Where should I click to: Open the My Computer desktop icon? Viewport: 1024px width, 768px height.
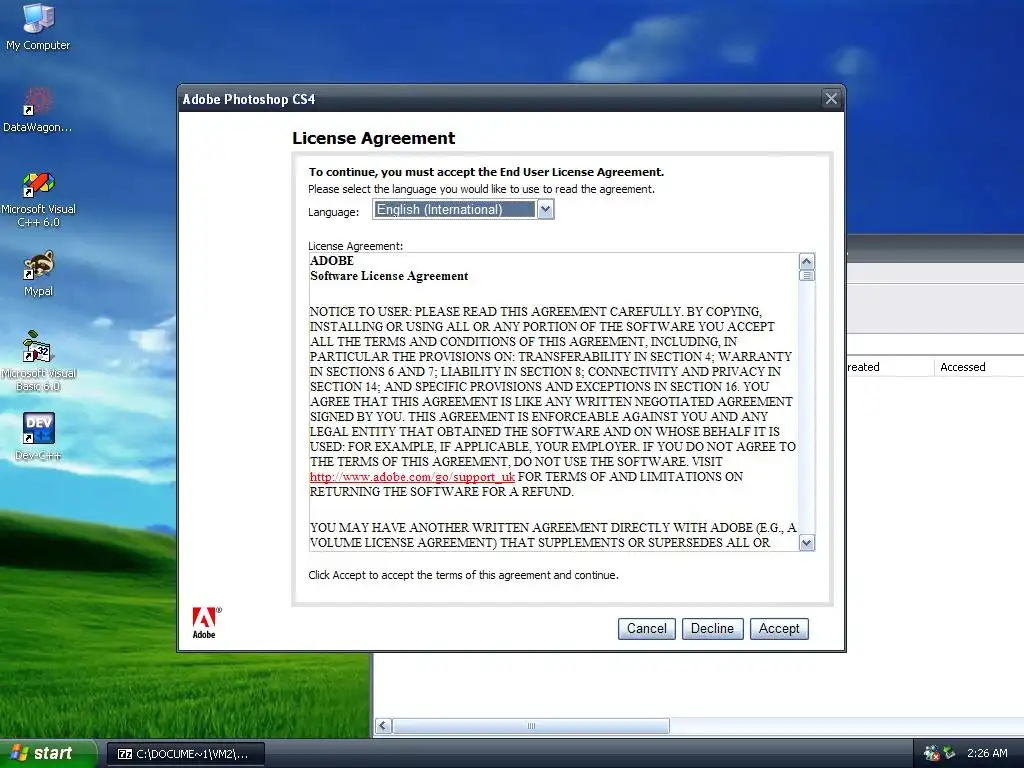coord(38,26)
